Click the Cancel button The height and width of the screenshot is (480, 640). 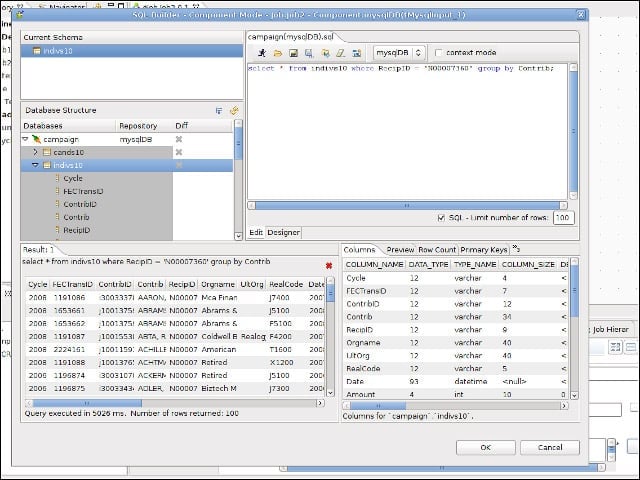click(x=550, y=447)
